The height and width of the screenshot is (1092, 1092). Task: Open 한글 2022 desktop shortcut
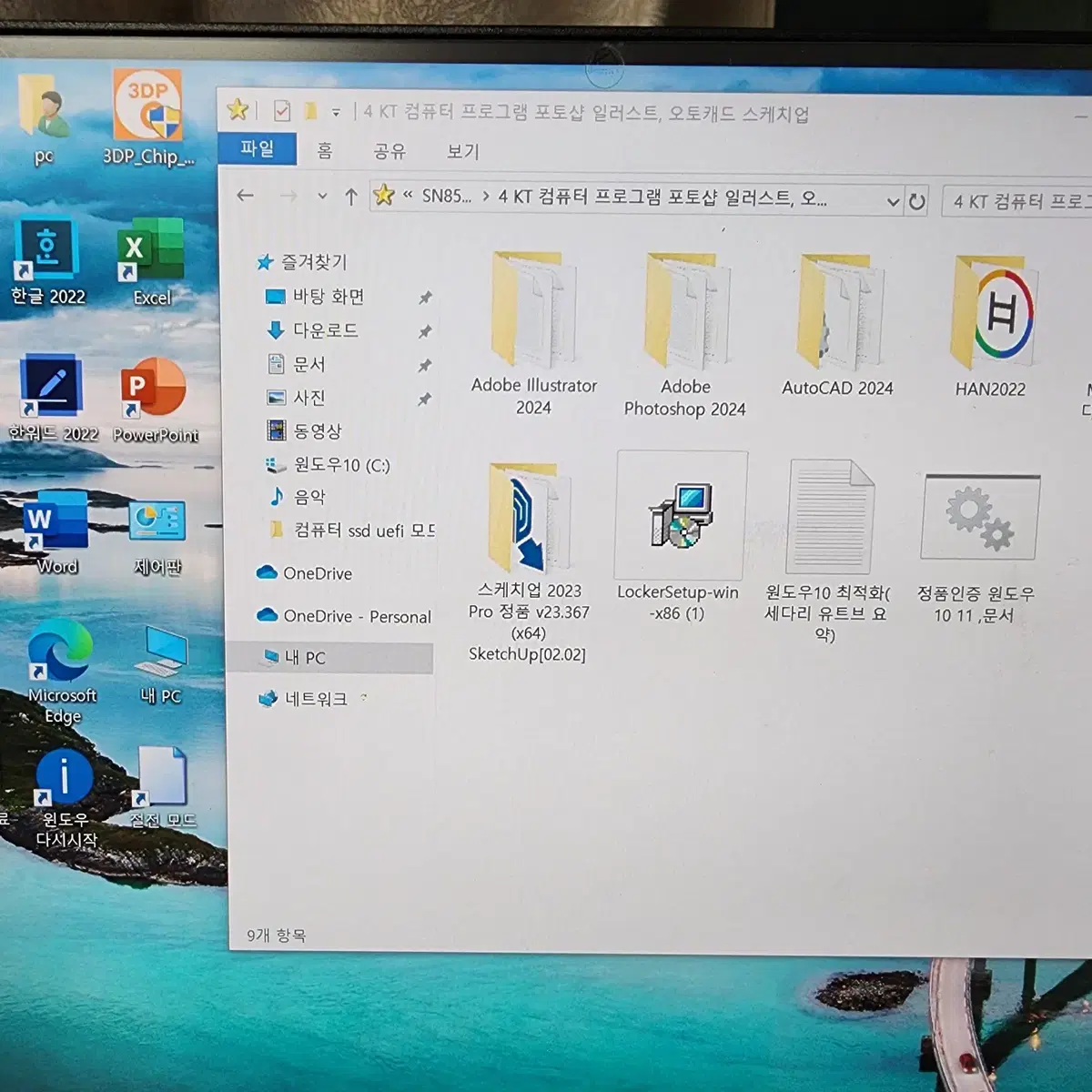point(47,262)
